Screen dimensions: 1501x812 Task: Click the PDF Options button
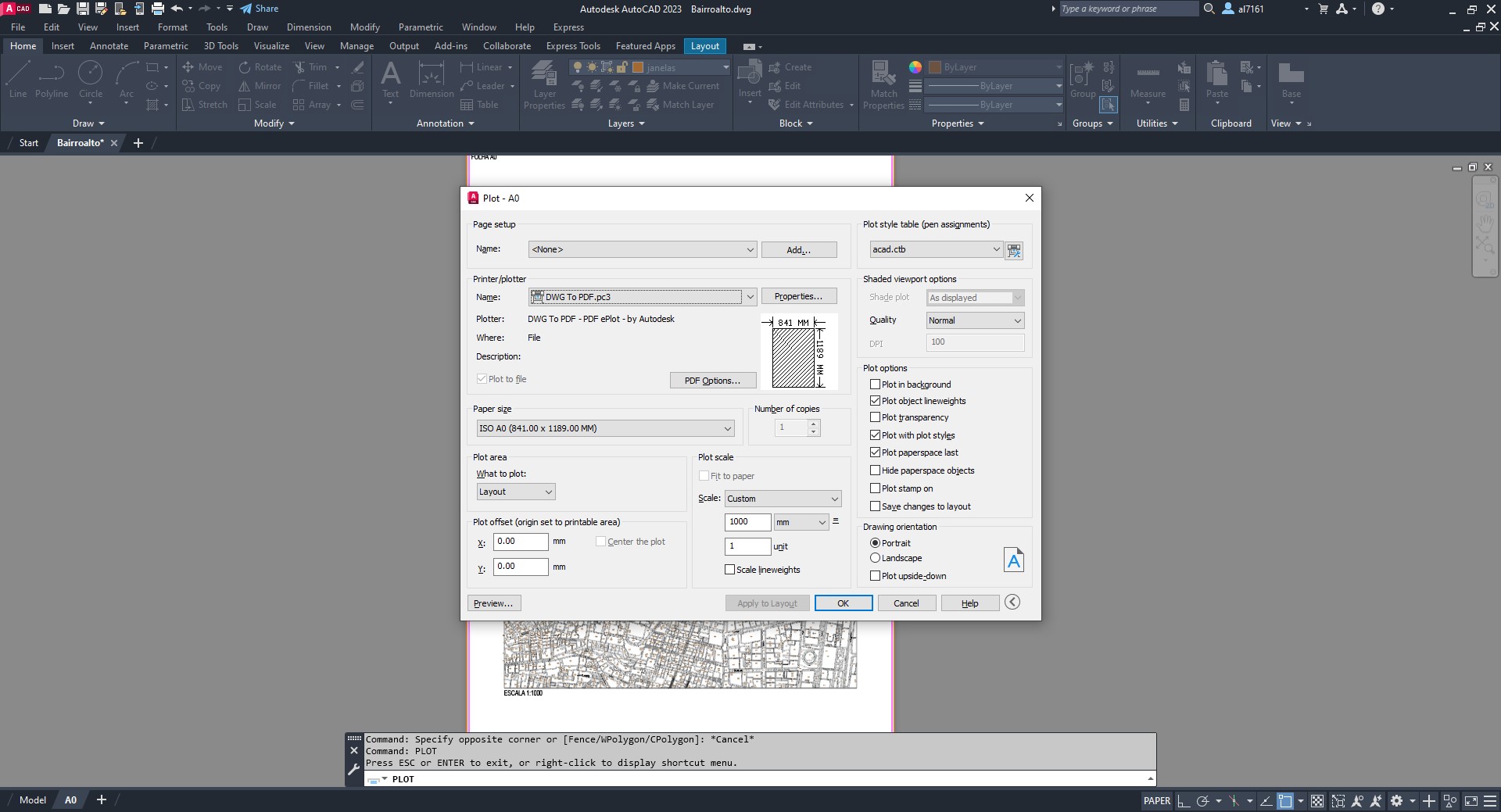click(712, 381)
